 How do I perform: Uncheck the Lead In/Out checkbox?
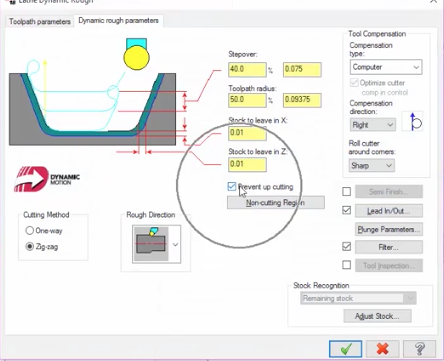pyautogui.click(x=347, y=210)
